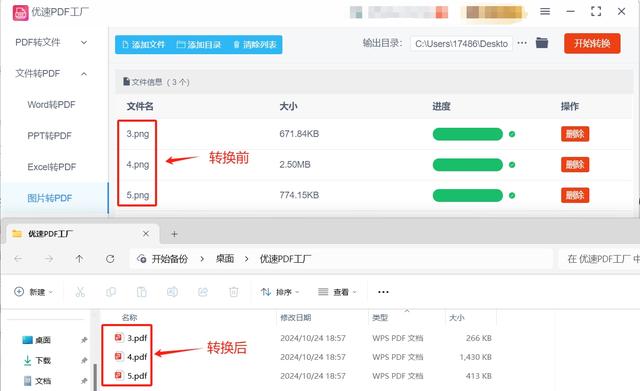Click the 优速PDF工厂 app logo icon
The image size is (640, 391).
pyautogui.click(x=20, y=13)
